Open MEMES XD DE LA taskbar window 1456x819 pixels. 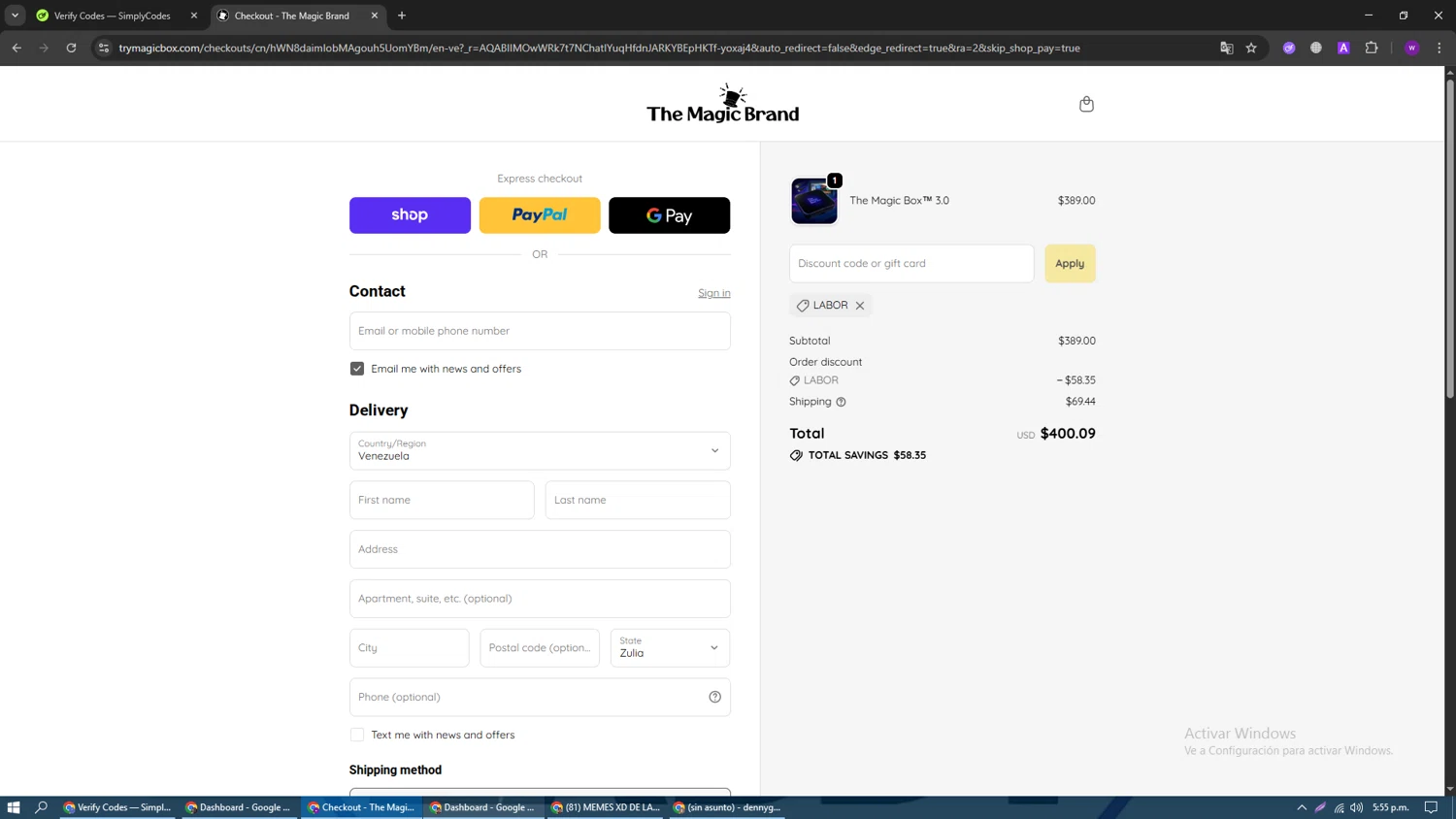[x=606, y=807]
